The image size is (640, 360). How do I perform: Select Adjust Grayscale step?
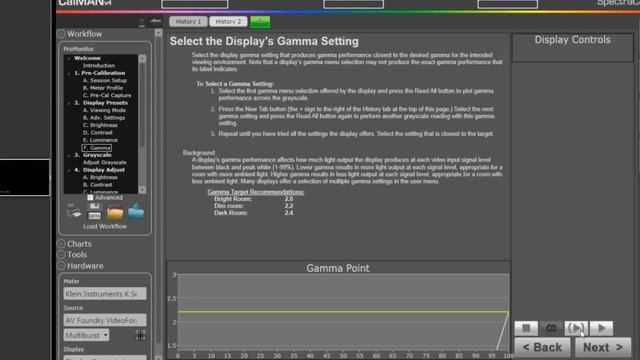coord(104,162)
